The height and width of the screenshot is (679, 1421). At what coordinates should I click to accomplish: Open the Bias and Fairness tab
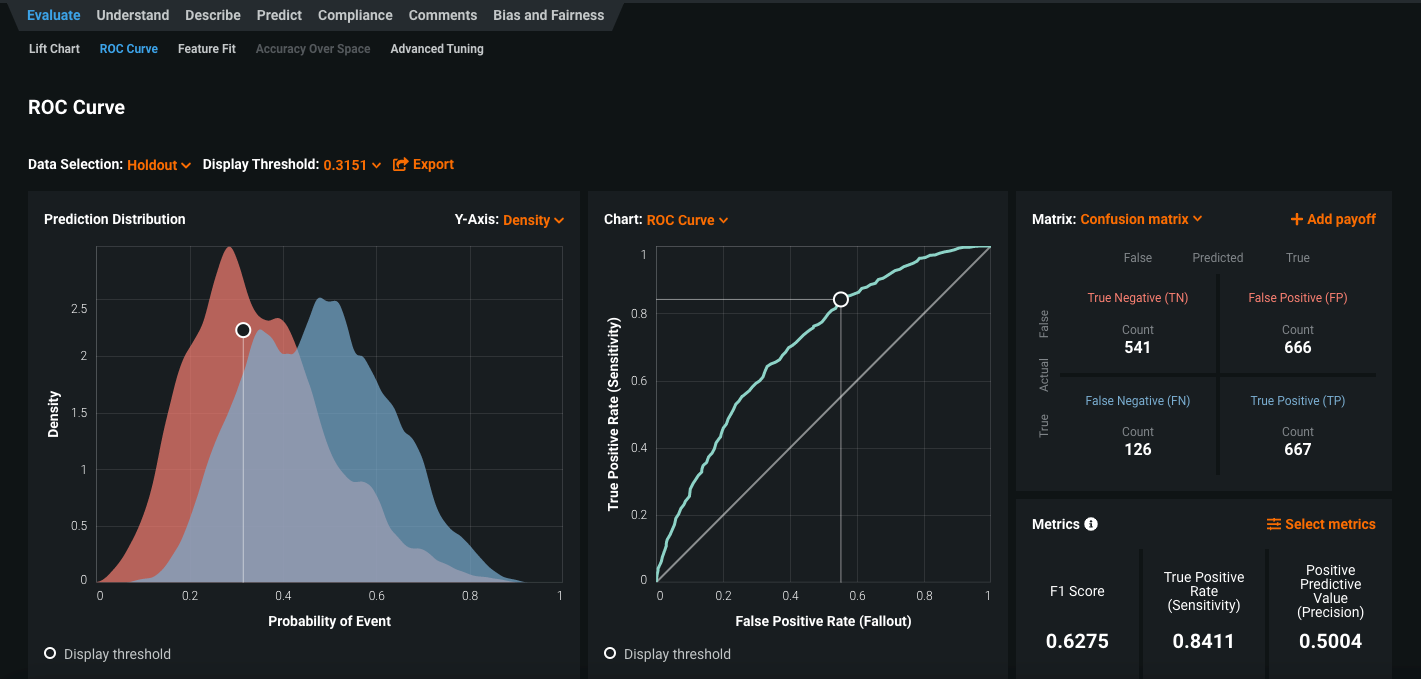tap(548, 15)
